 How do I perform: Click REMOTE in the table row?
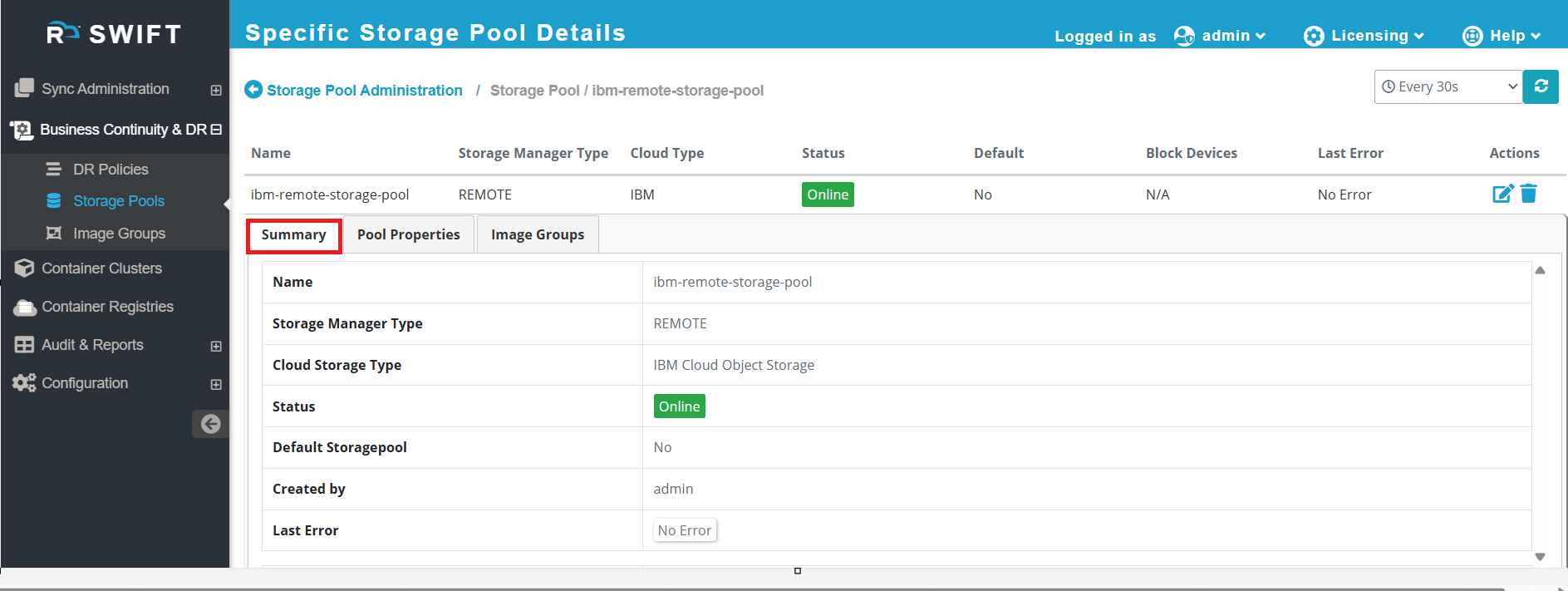click(x=484, y=195)
